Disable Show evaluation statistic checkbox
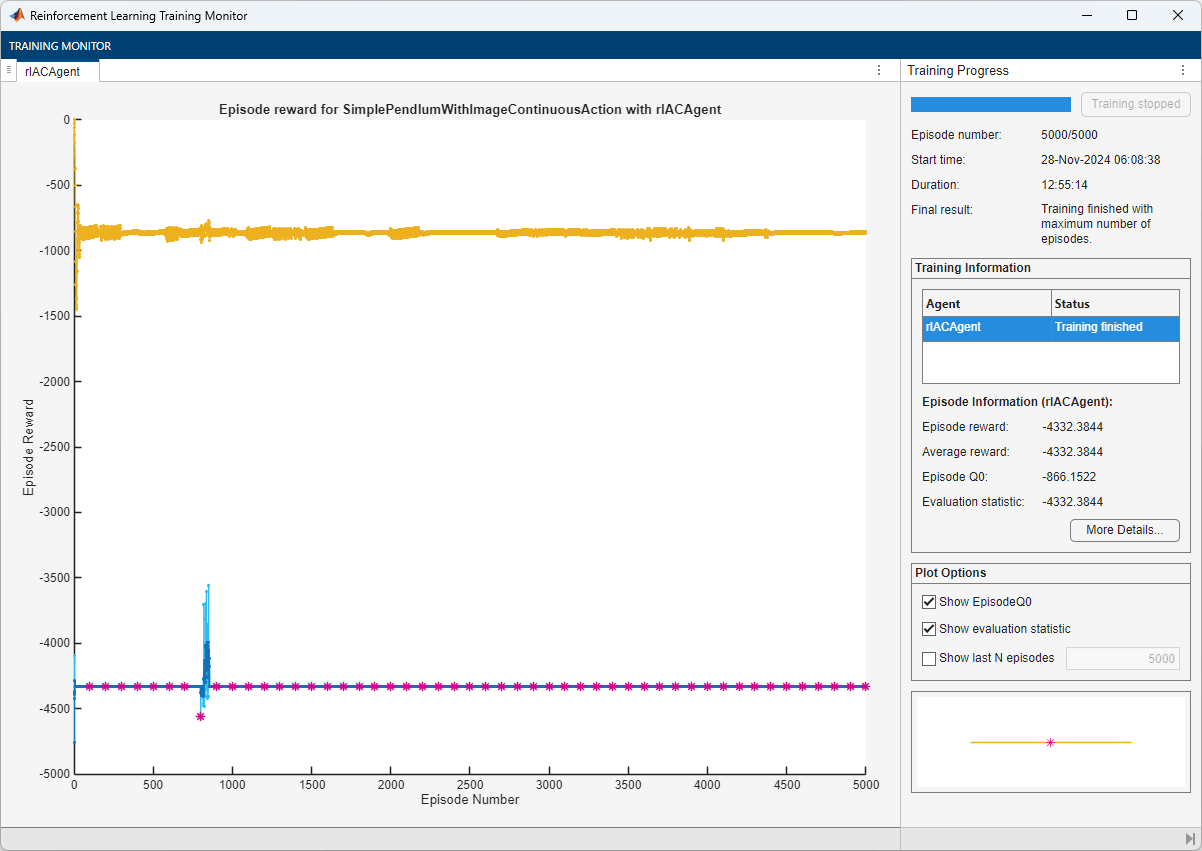This screenshot has width=1202, height=851. (929, 629)
